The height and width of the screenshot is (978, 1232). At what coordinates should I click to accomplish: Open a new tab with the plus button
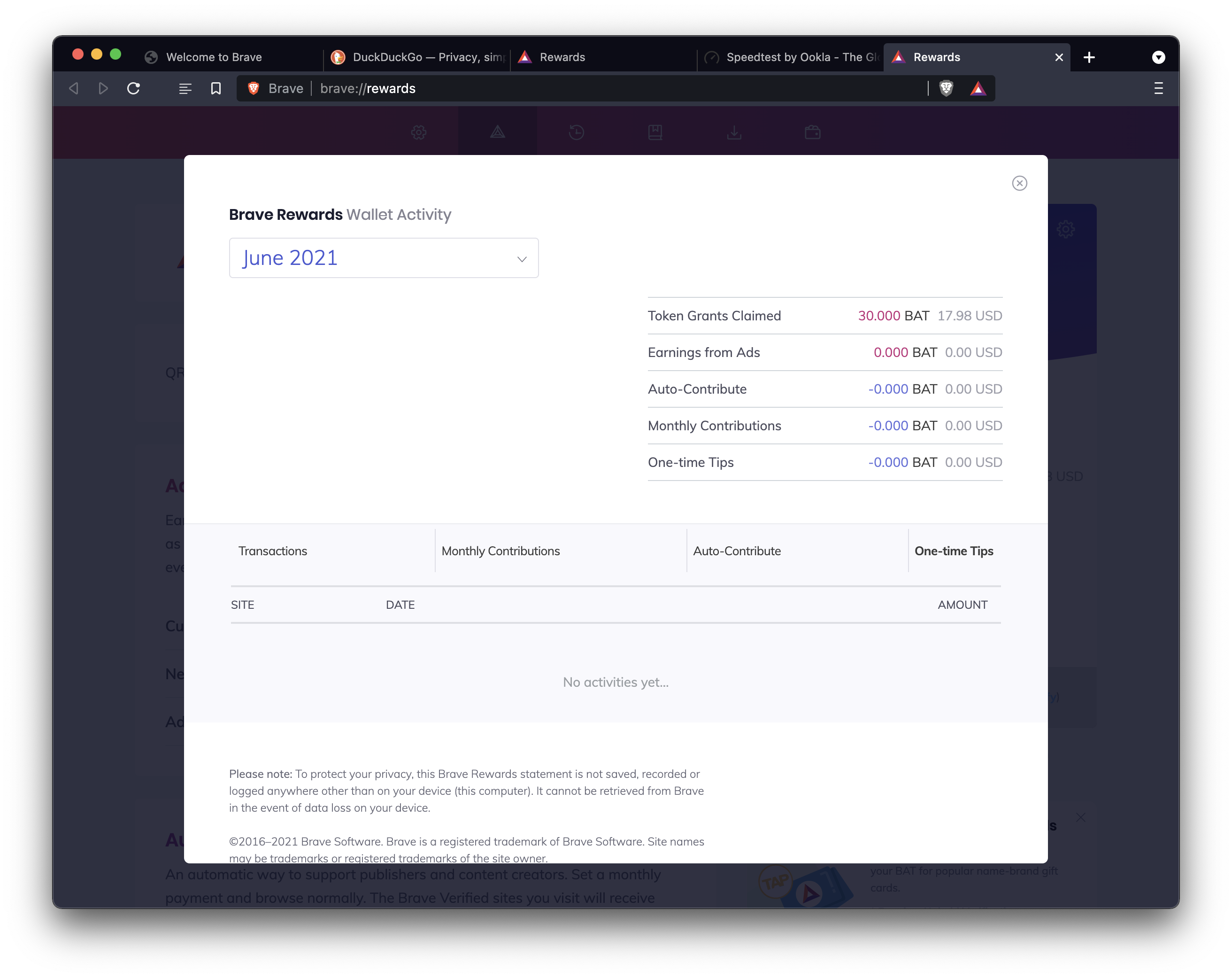(1089, 57)
